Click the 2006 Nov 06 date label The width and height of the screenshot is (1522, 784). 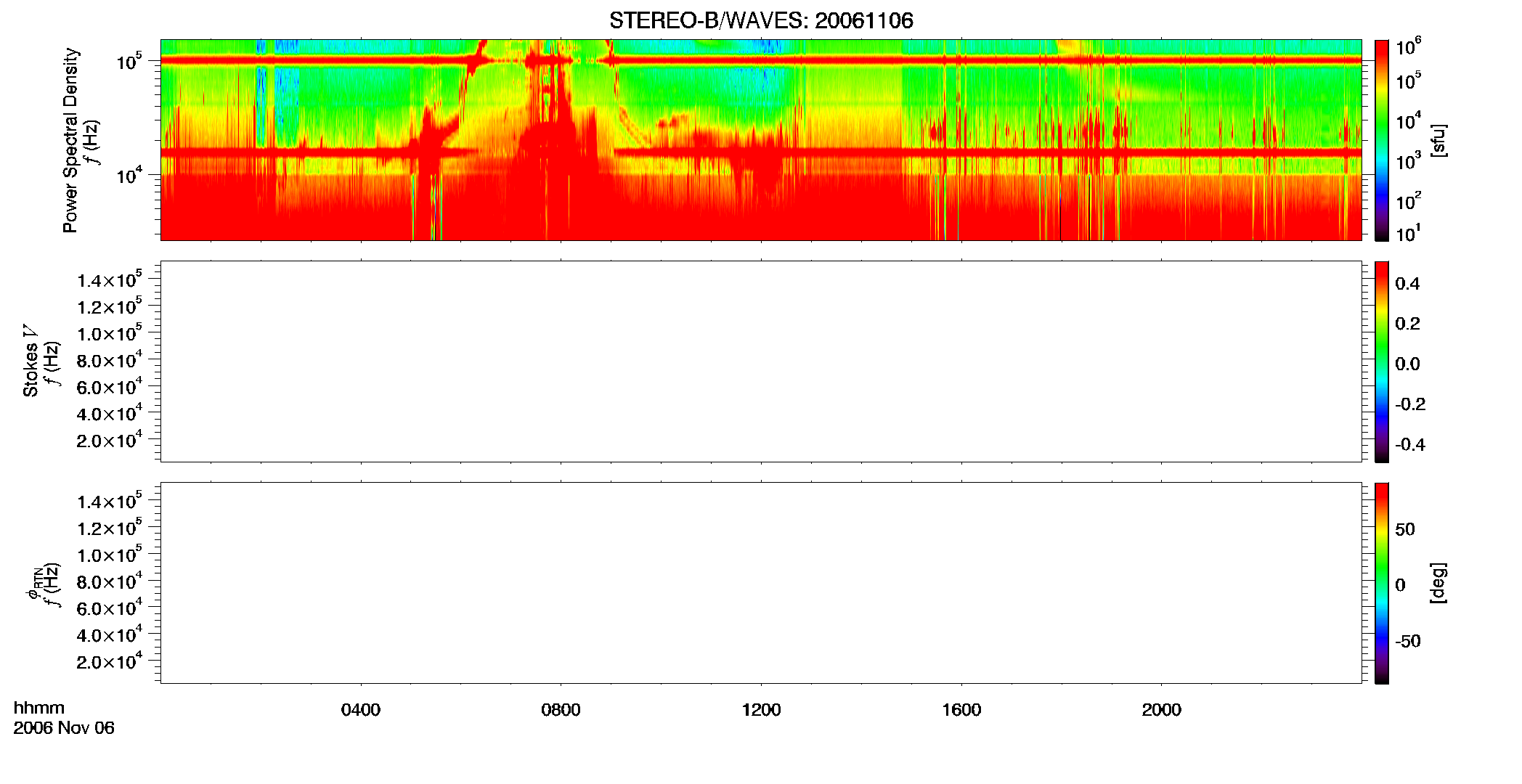64,728
